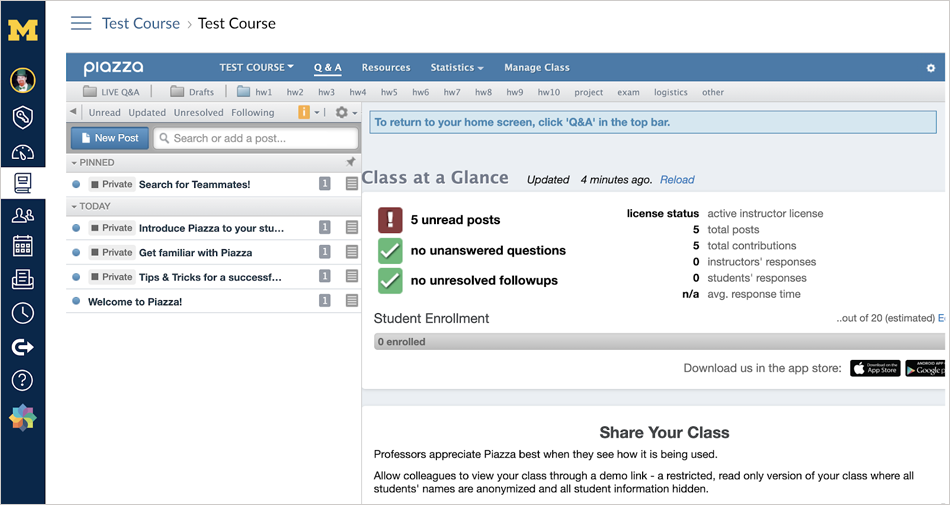Screen dimensions: 950x505
Task: Open the Help question mark icon
Action: click(22, 381)
